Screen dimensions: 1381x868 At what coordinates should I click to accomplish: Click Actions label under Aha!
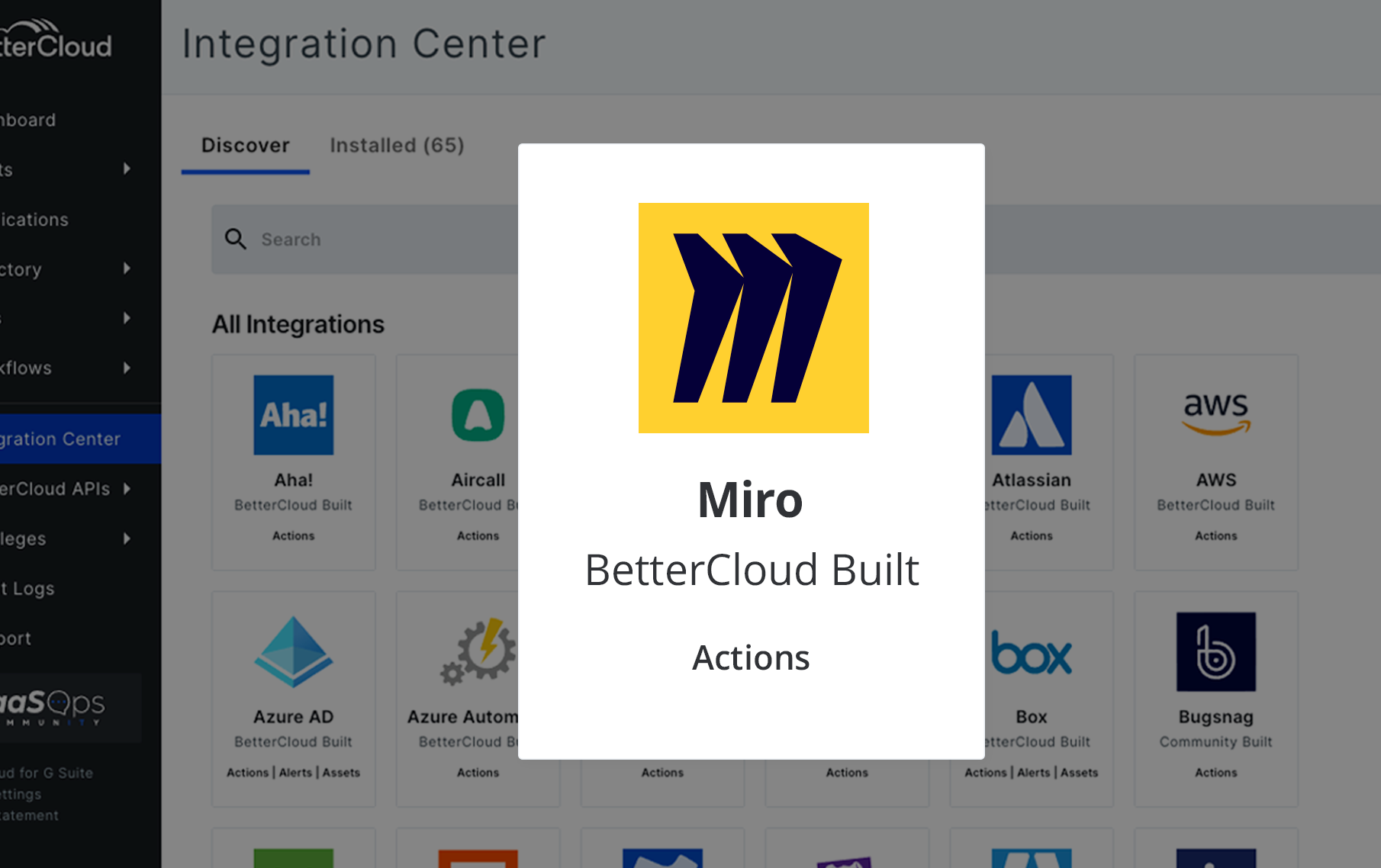coord(294,536)
